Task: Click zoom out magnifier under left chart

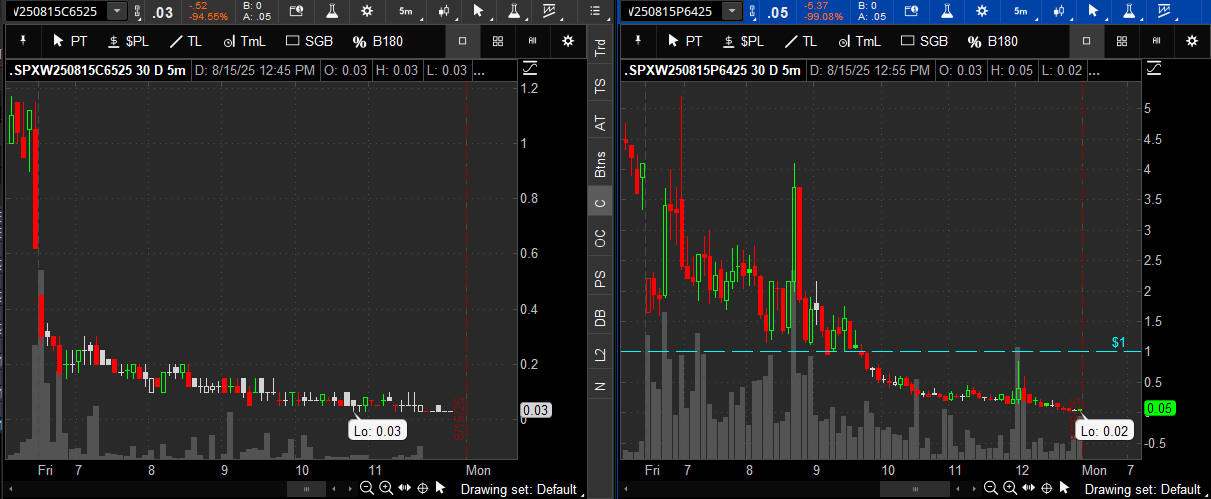Action: point(367,488)
